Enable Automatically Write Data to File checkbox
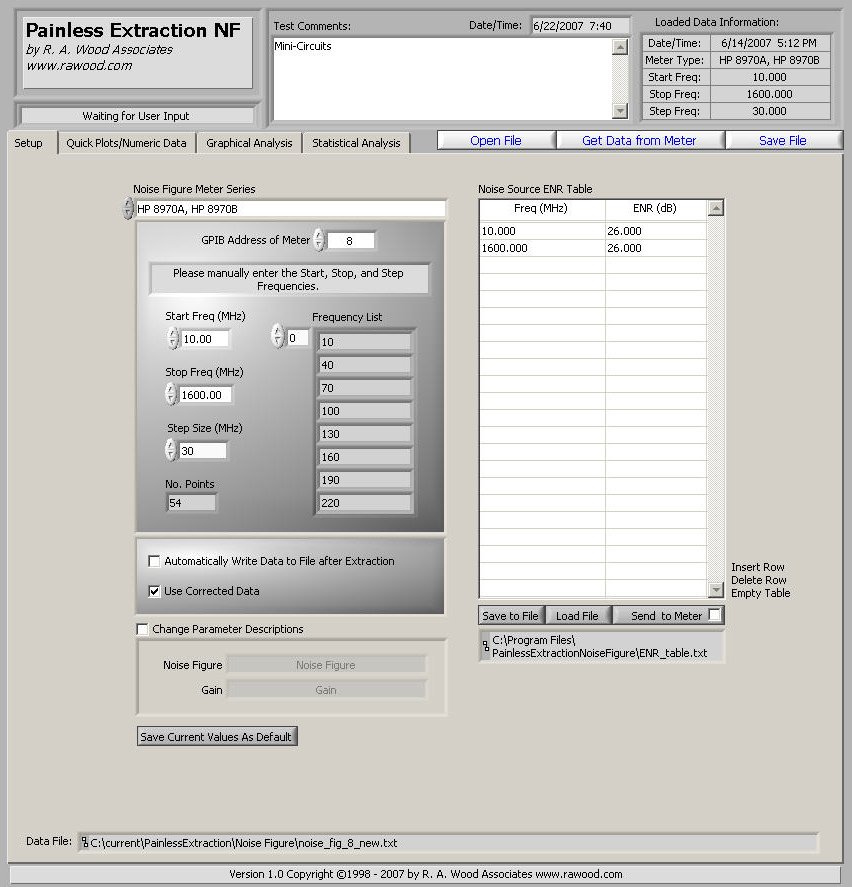The width and height of the screenshot is (852, 887). click(x=154, y=562)
